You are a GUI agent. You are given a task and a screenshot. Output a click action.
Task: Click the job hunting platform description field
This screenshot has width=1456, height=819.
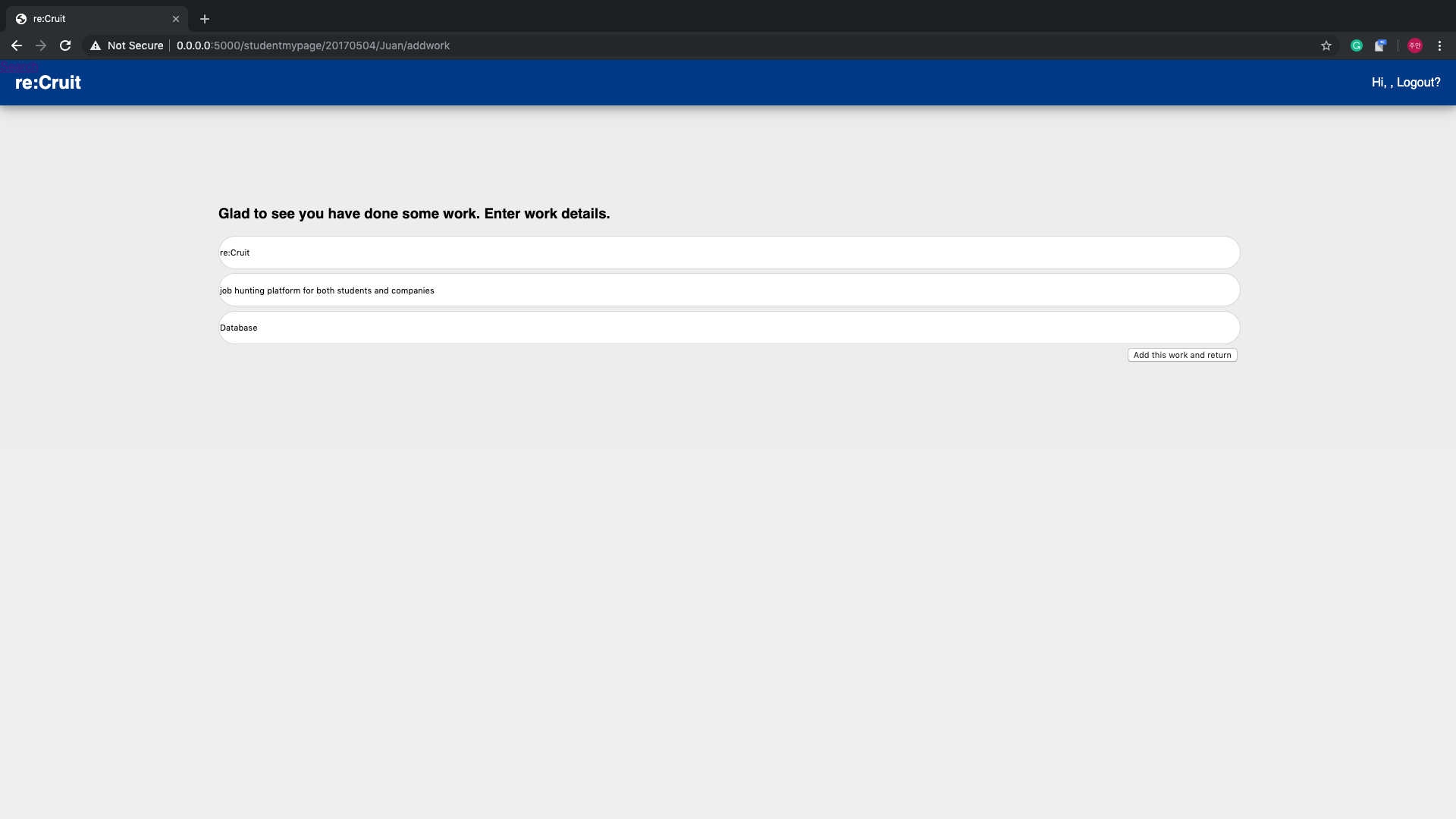tap(728, 290)
